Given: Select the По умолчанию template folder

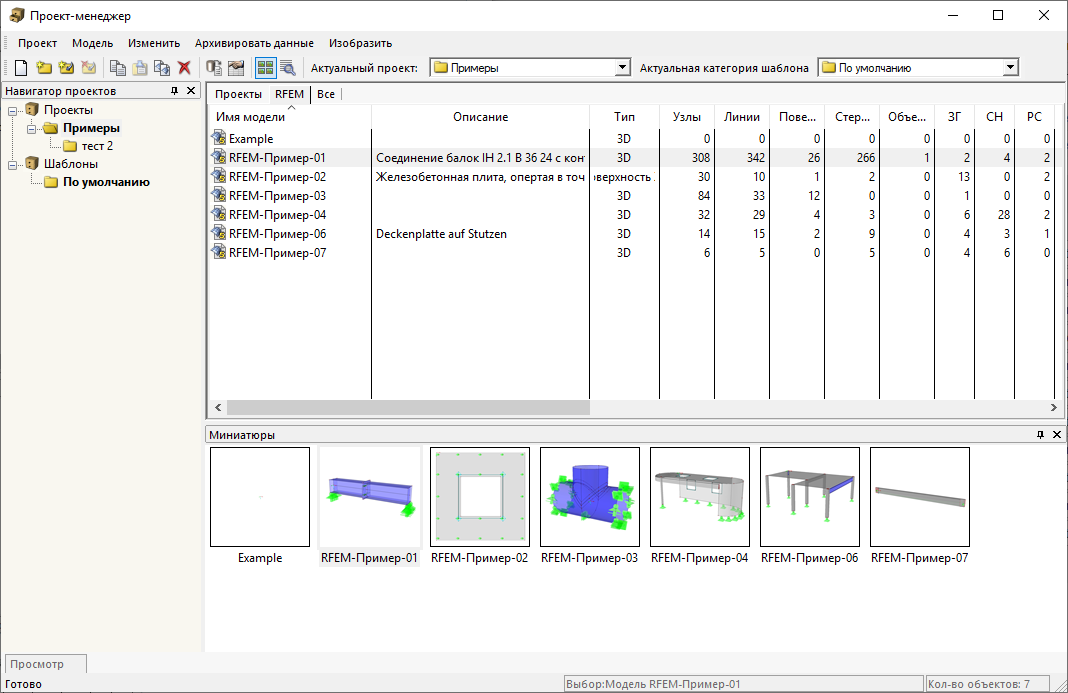Looking at the screenshot, I should [106, 182].
